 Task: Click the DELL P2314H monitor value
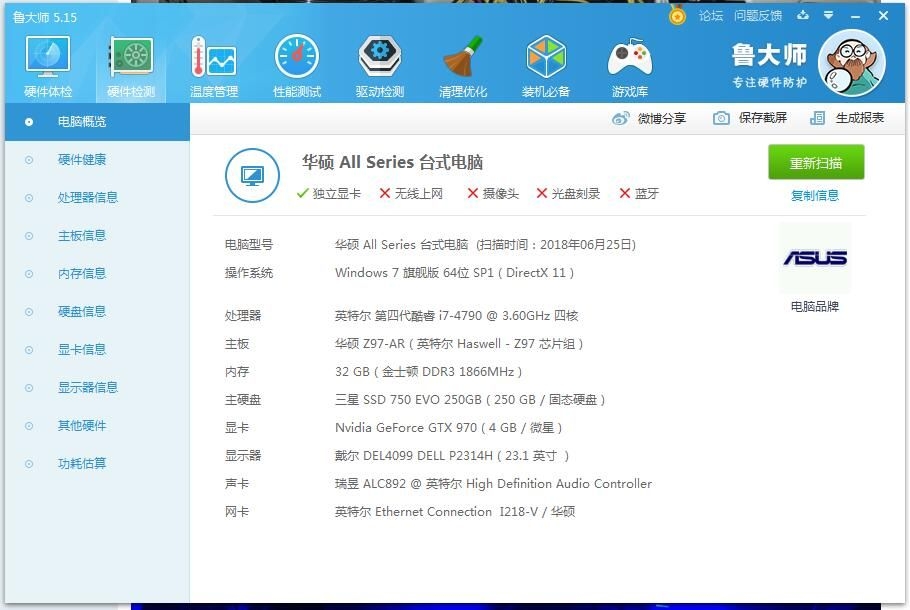[452, 456]
